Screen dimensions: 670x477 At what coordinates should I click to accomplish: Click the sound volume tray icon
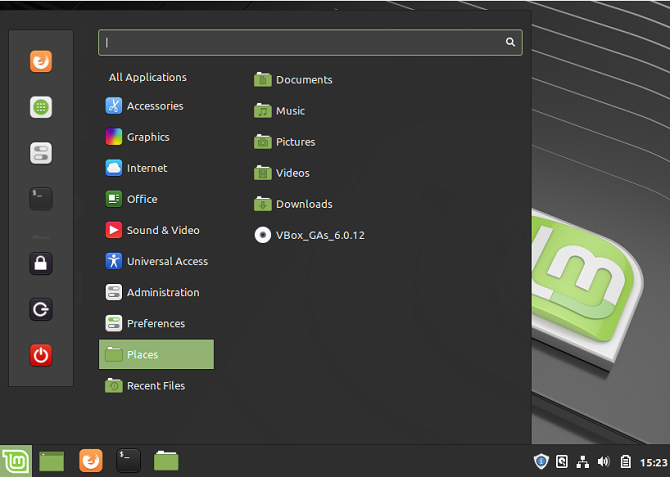point(603,462)
